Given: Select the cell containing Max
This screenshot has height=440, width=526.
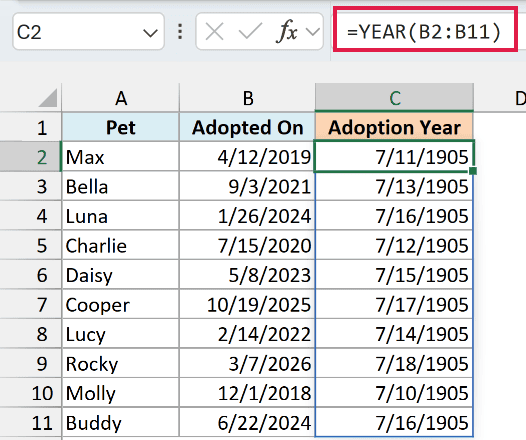Looking at the screenshot, I should (x=121, y=157).
